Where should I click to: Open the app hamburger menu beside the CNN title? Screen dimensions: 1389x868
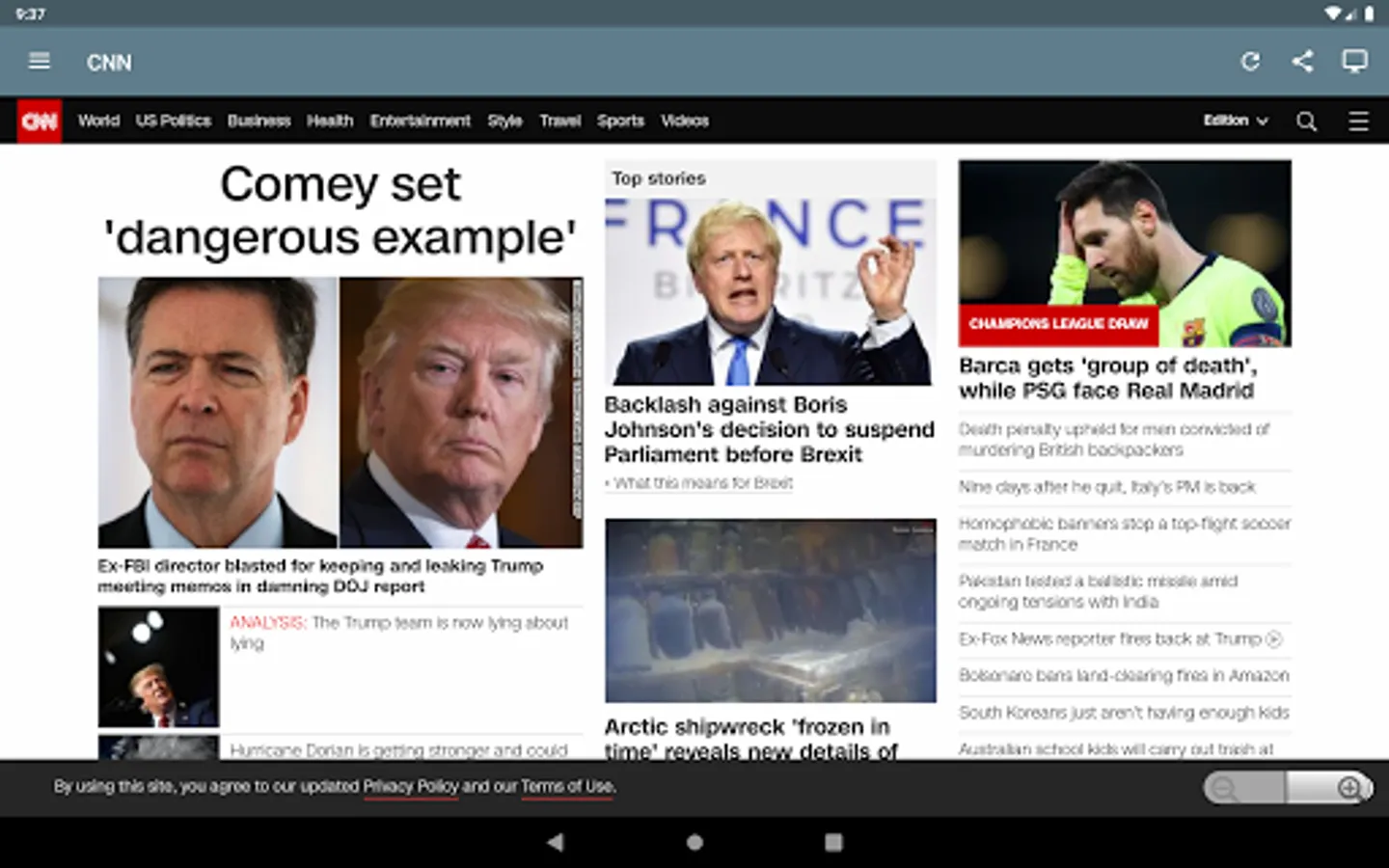click(40, 62)
